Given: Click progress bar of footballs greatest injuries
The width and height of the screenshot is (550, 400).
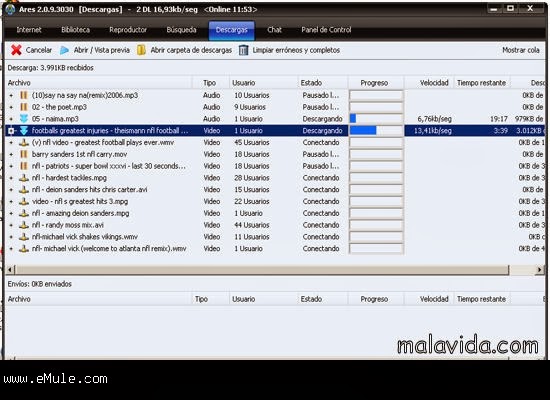Looking at the screenshot, I should pos(376,131).
